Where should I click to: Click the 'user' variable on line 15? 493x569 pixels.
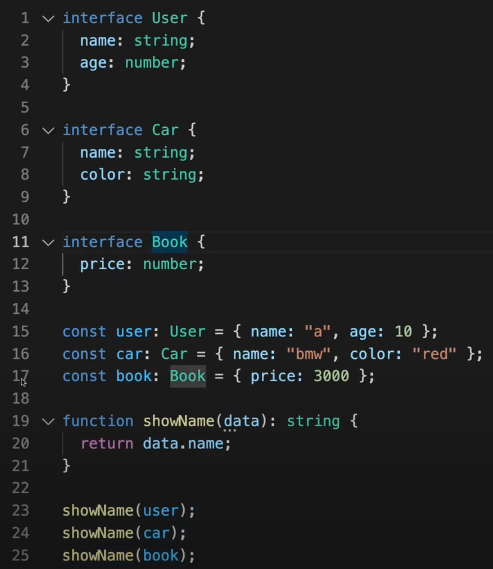pyautogui.click(x=134, y=332)
